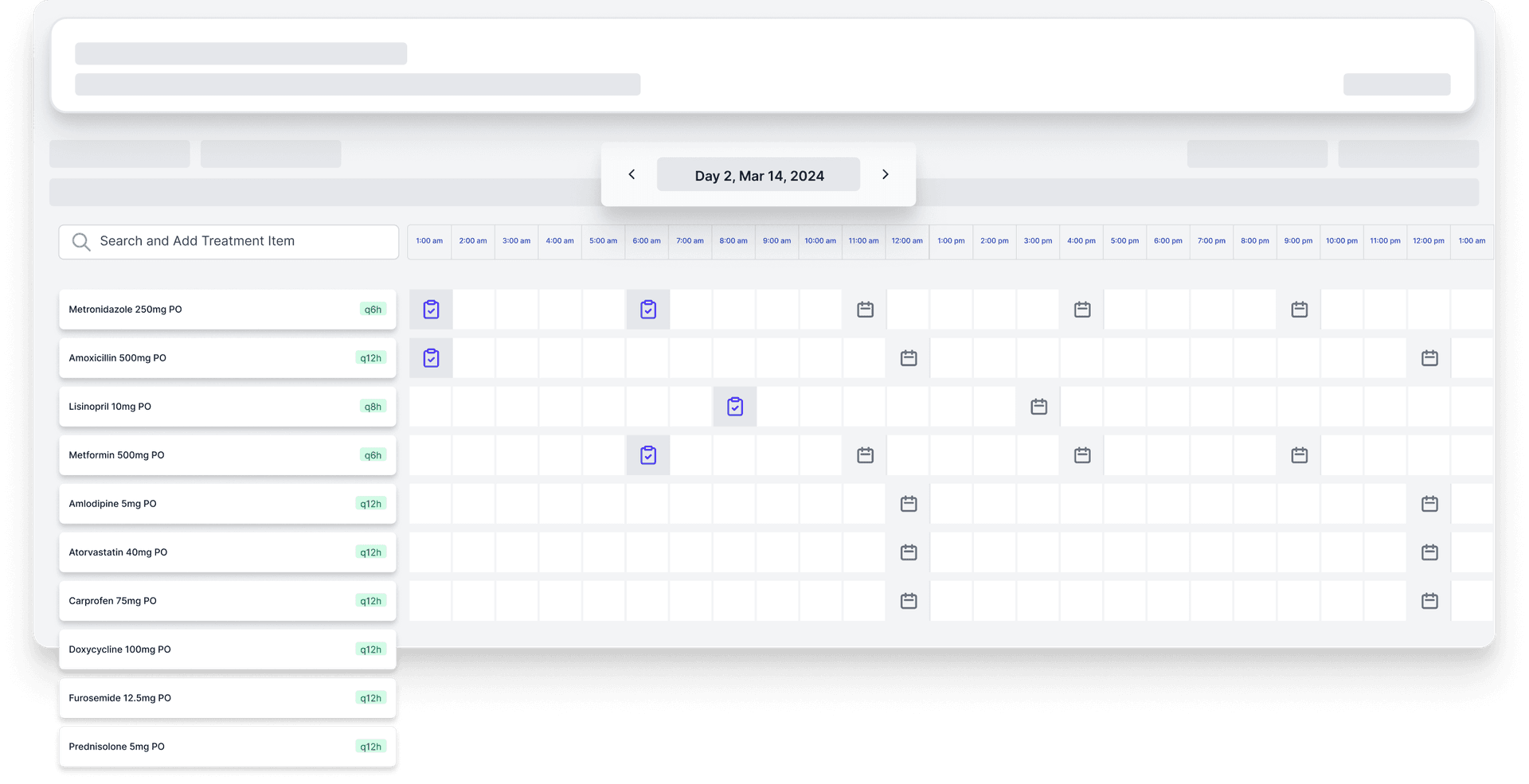Open completed Amoxicillin dose at 1:00 am
The height and width of the screenshot is (784, 1529).
coord(431,358)
